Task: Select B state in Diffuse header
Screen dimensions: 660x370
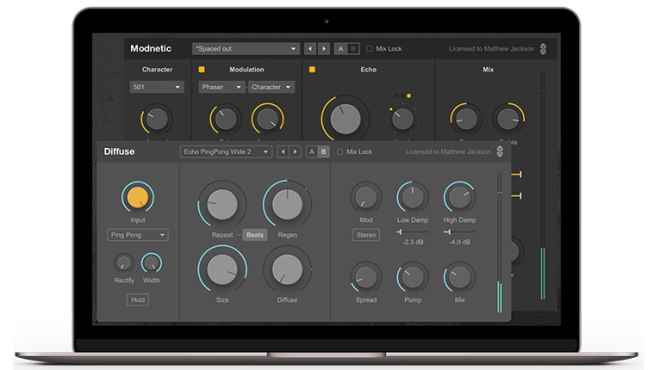Action: click(x=324, y=152)
